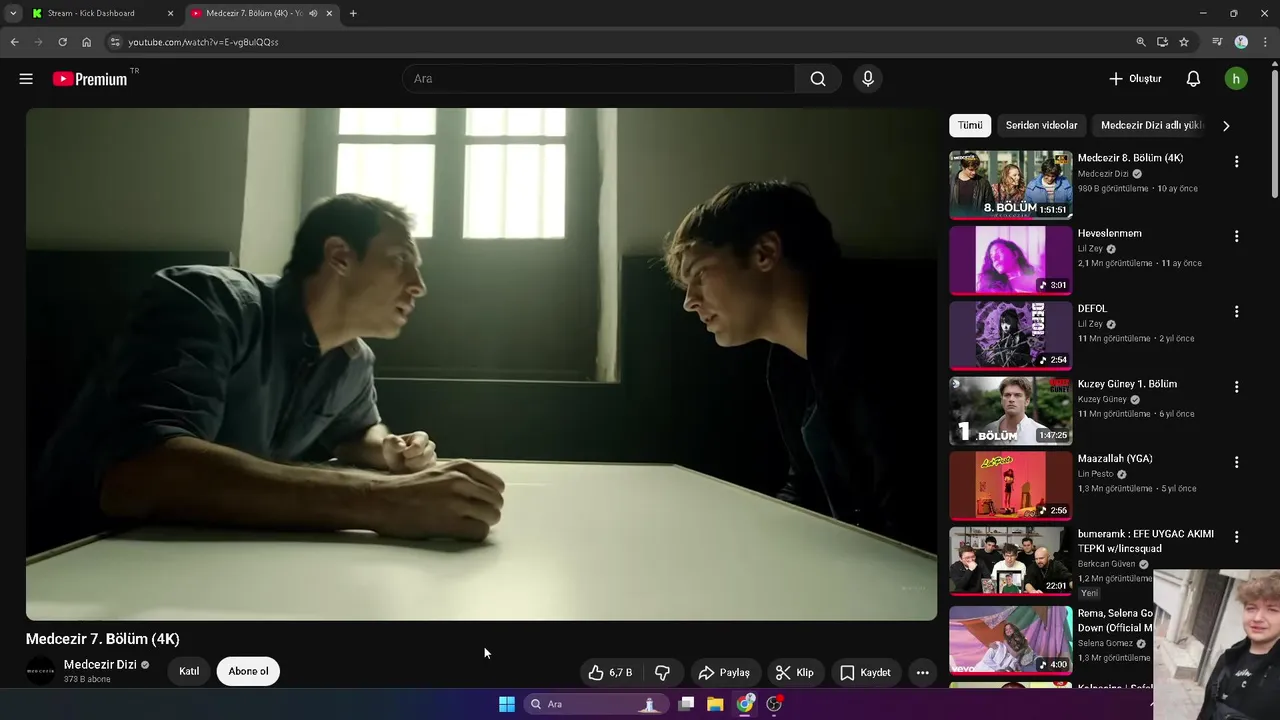Image resolution: width=1280 pixels, height=720 pixels.
Task: Open the zoom magnifier in address bar
Action: point(1141,42)
